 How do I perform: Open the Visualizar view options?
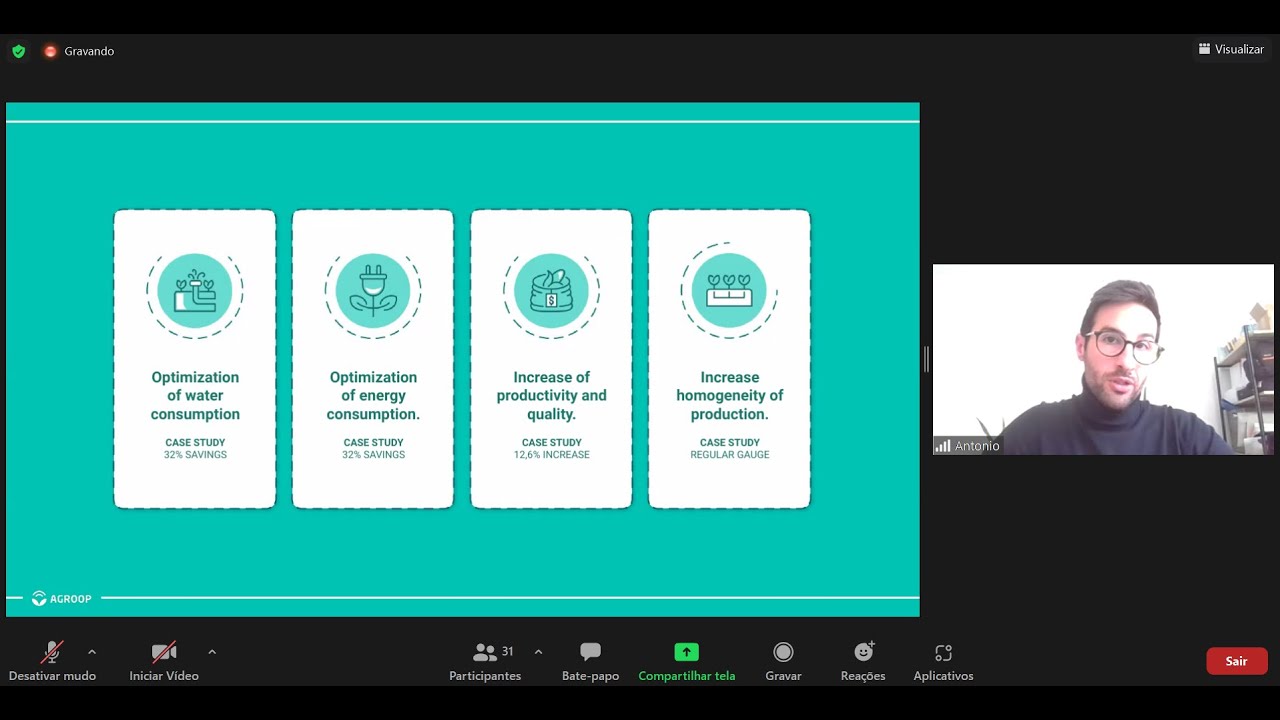point(1231,49)
